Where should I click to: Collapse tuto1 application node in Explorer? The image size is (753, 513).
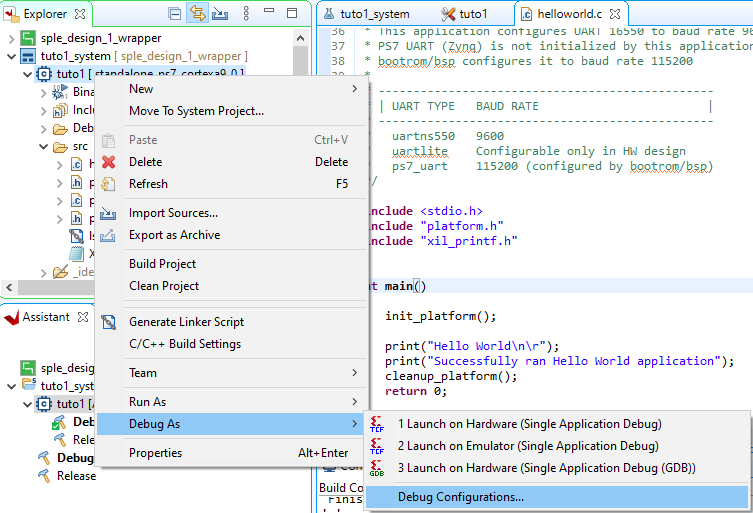[27, 74]
